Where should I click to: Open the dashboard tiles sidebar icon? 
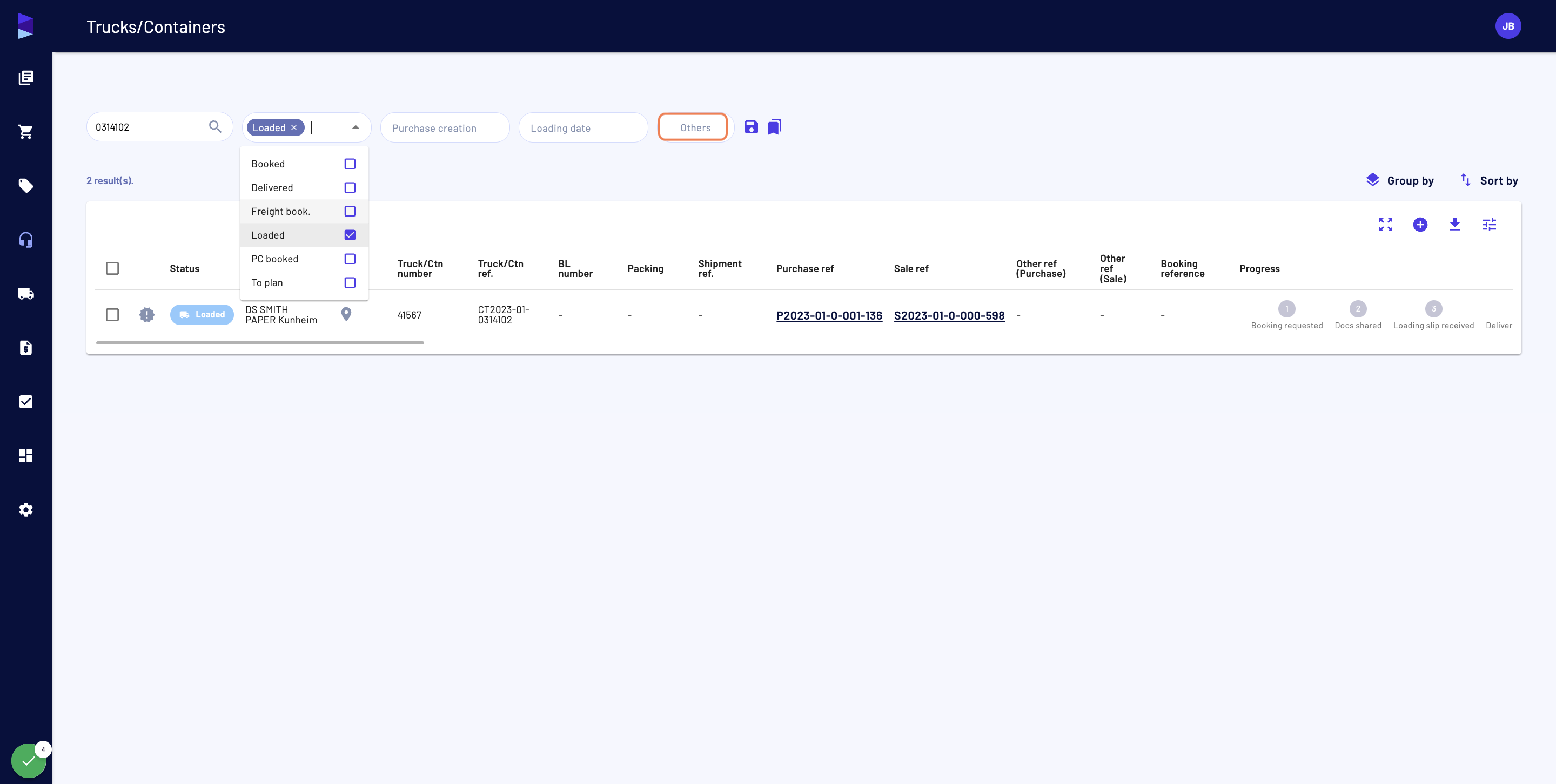25,456
